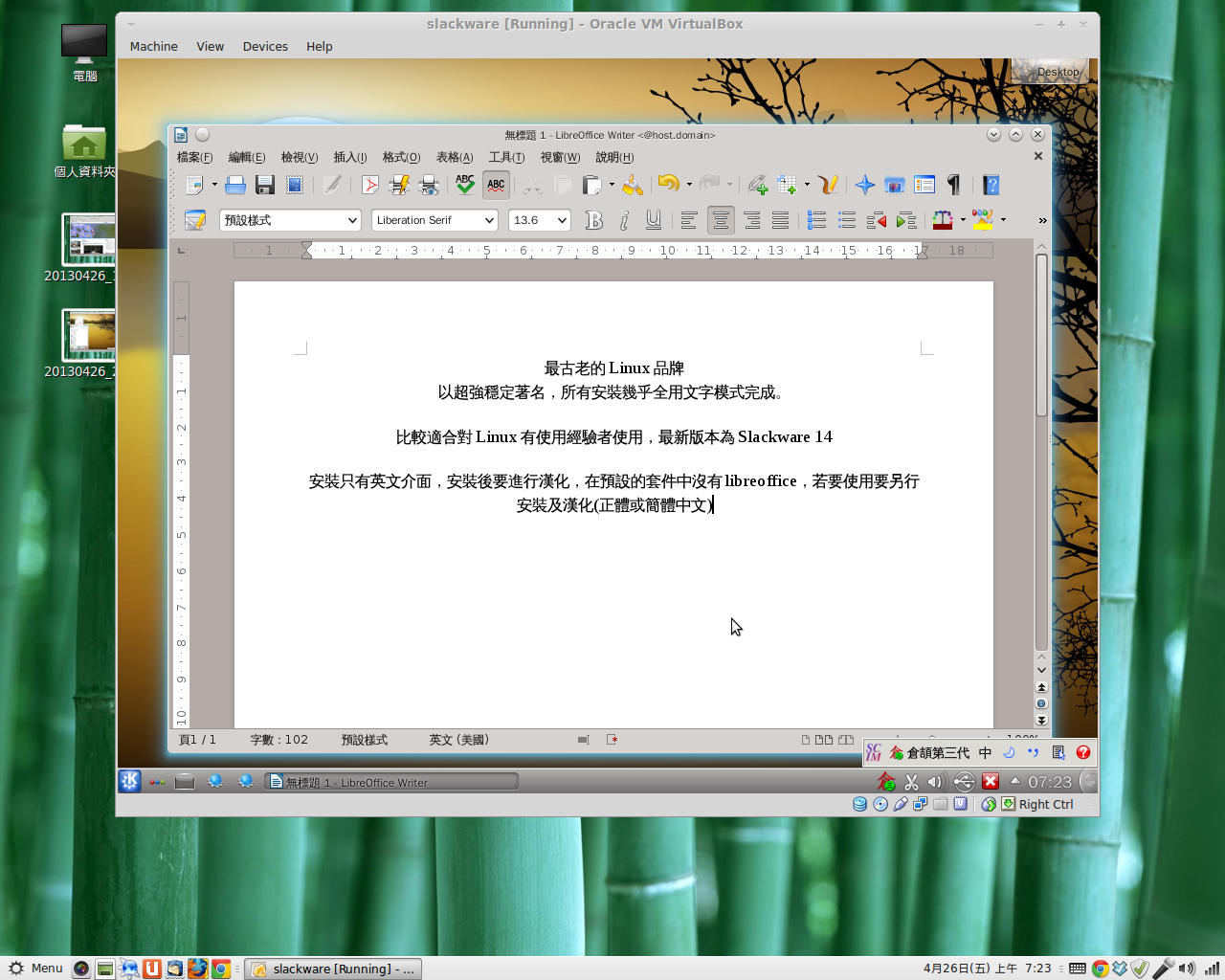
Task: Open the highlighting color dropdown arrow
Action: 1003,220
